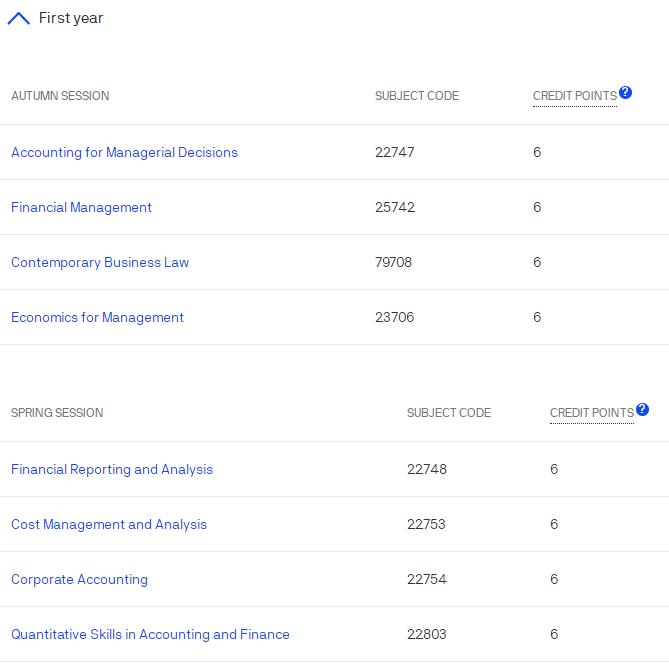
Task: Open Spring session credit points help icon
Action: coord(642,410)
